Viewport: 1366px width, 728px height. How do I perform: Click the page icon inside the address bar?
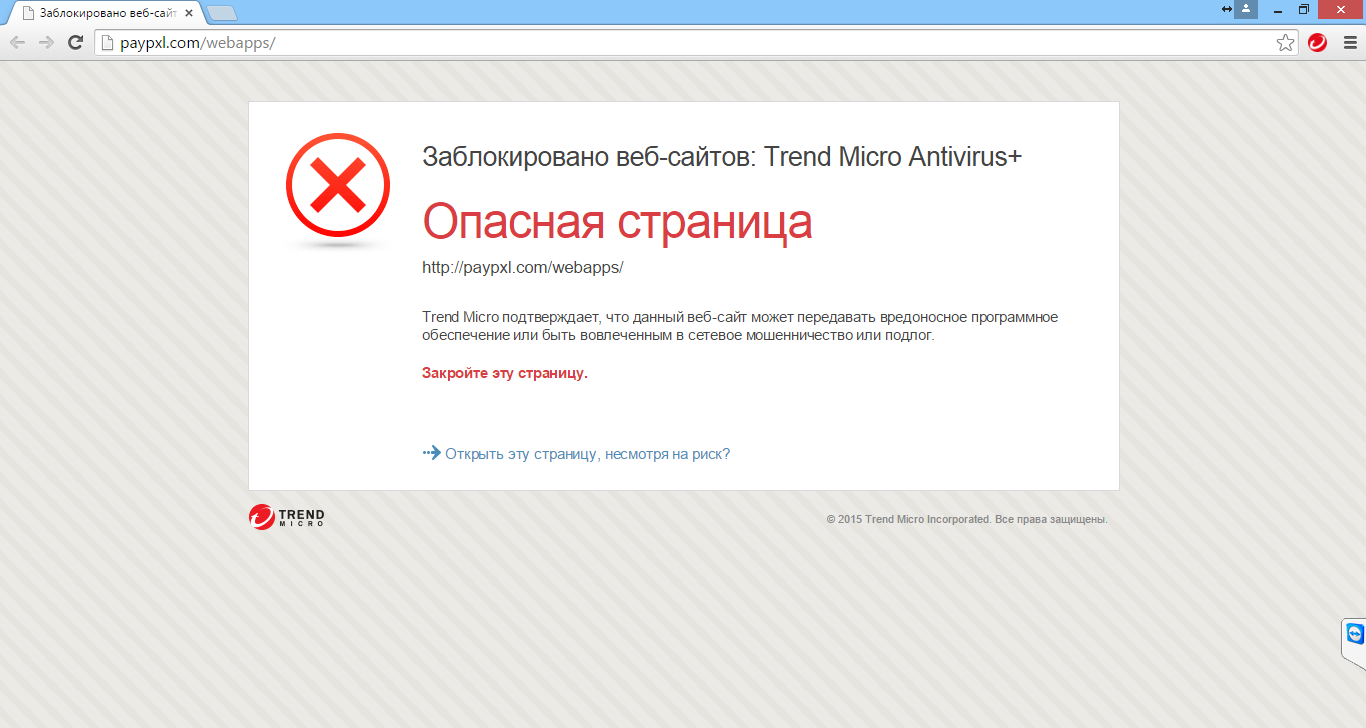pyautogui.click(x=106, y=42)
